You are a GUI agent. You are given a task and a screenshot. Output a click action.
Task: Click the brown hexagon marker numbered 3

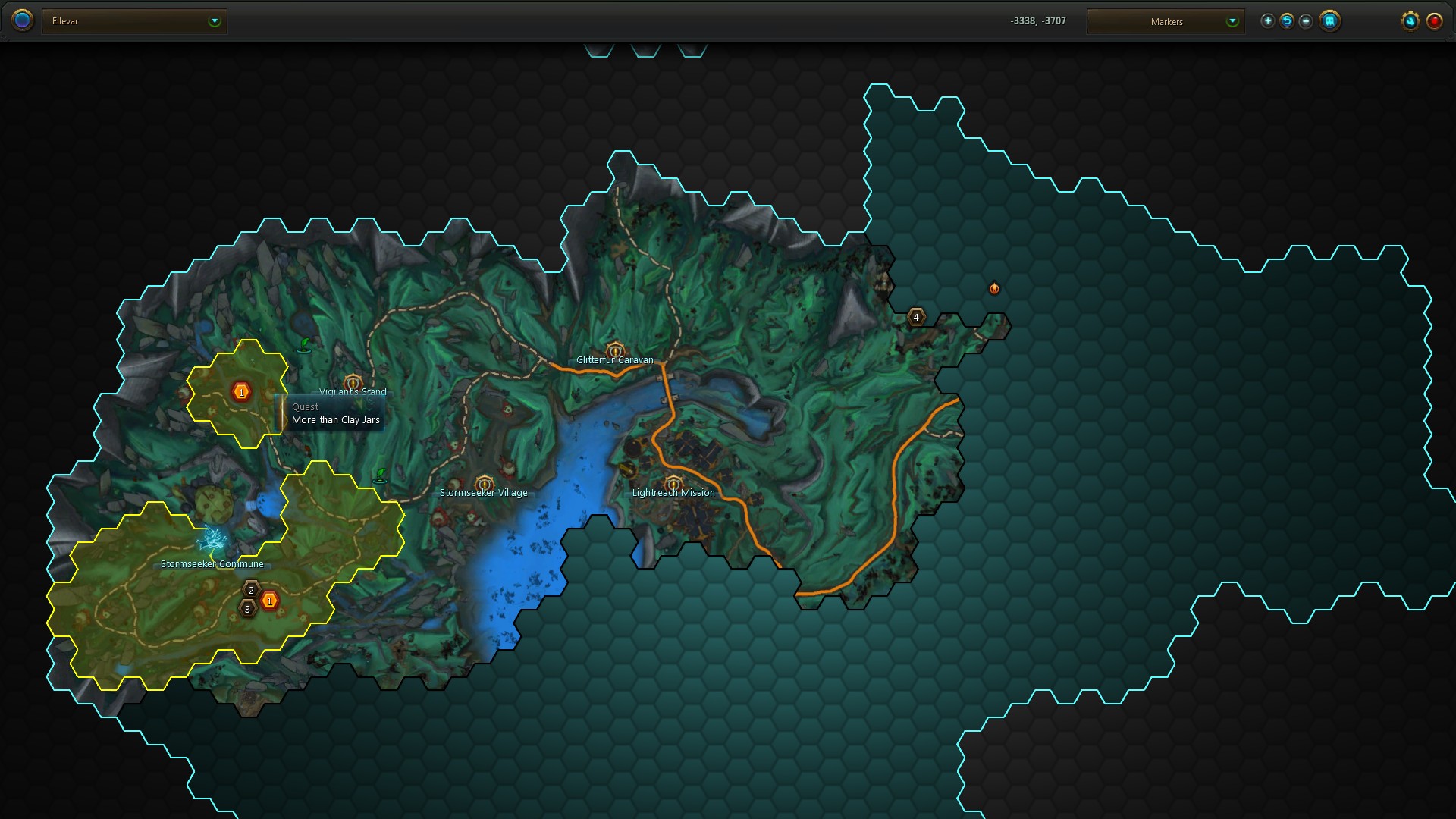247,609
